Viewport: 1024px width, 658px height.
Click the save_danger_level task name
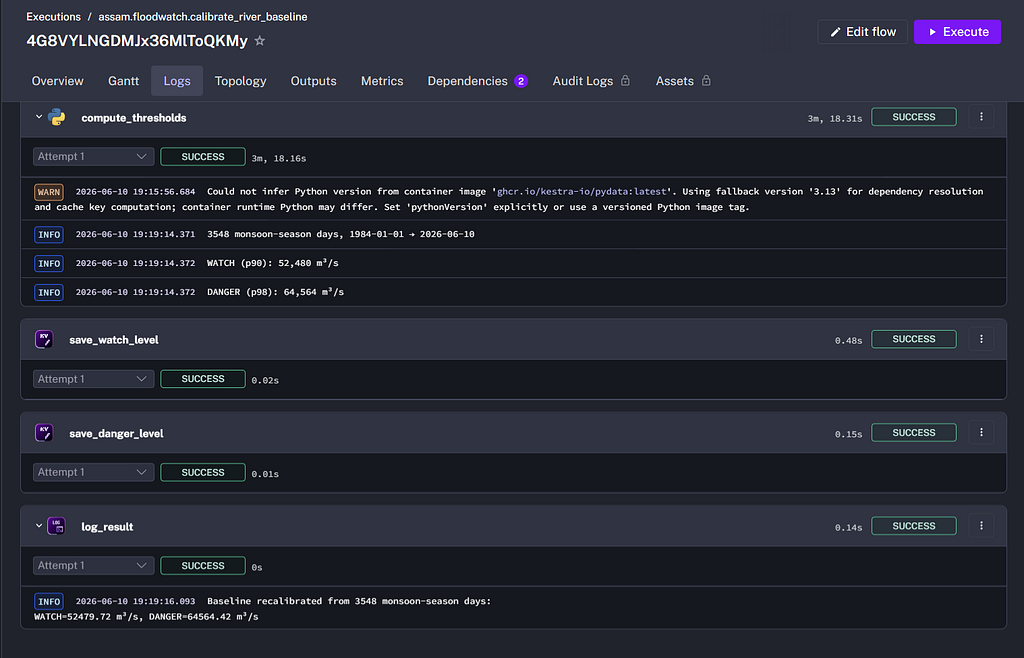click(116, 433)
